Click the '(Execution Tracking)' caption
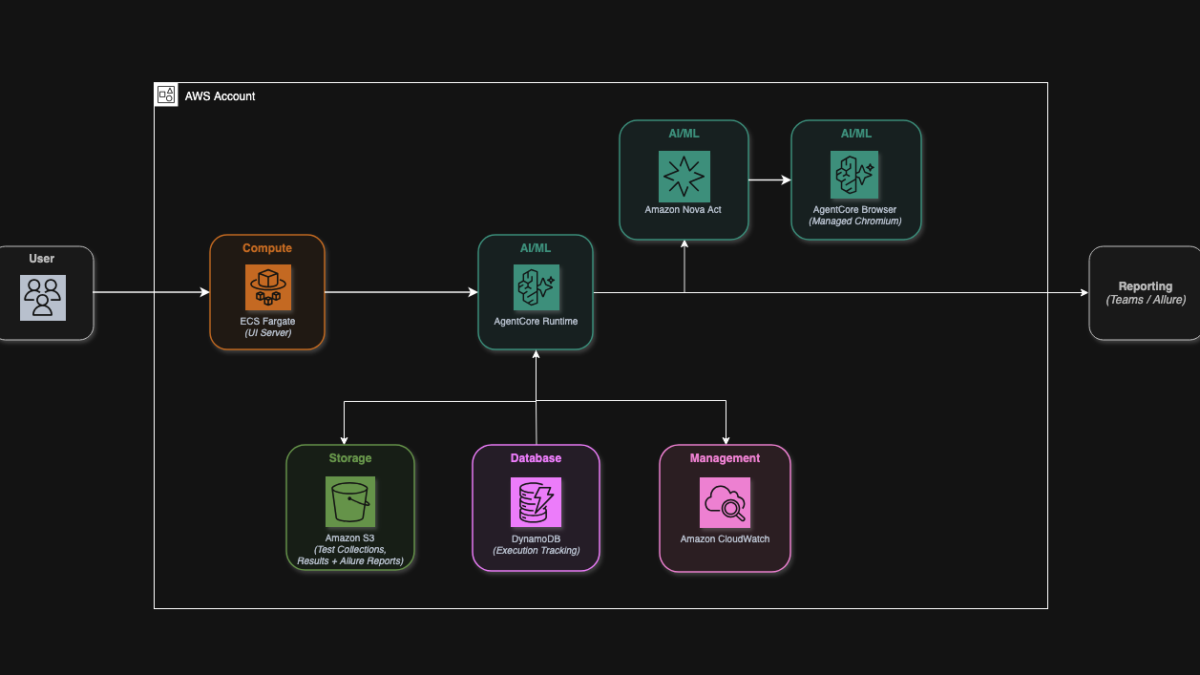The height and width of the screenshot is (675, 1200). pos(536,550)
